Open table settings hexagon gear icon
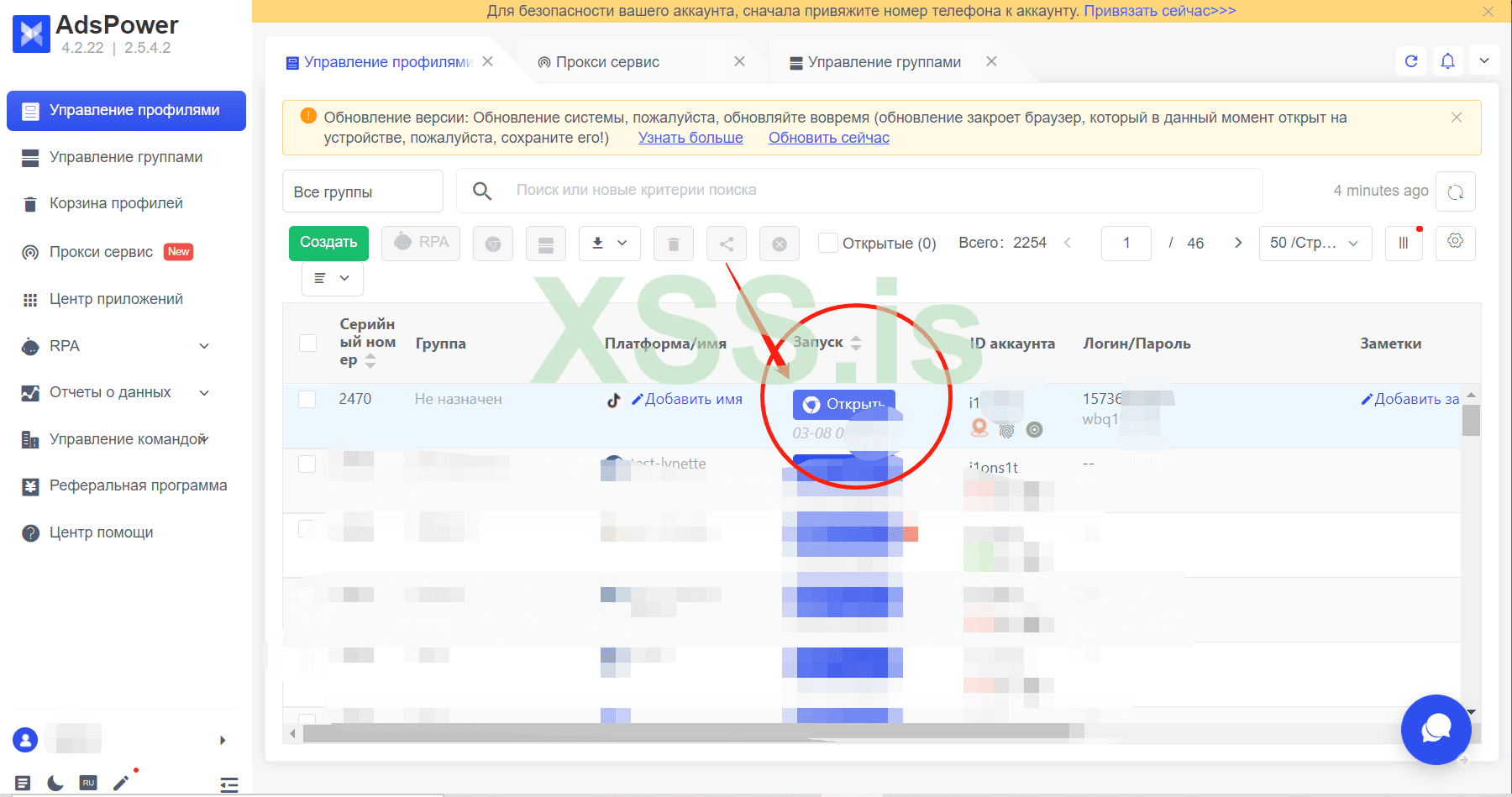This screenshot has height=797, width=1512. click(x=1456, y=242)
